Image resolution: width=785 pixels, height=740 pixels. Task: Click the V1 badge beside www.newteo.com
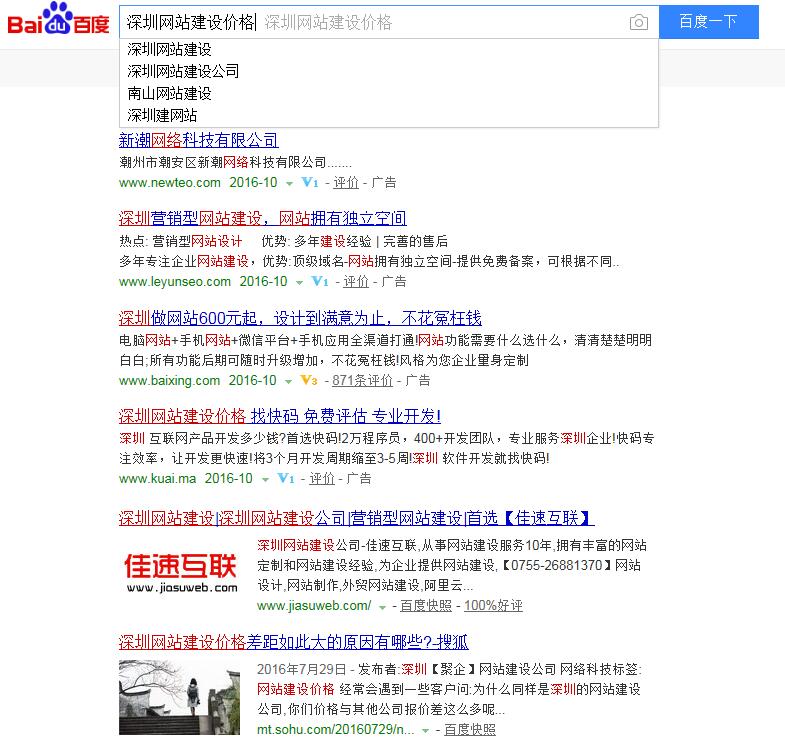tap(310, 182)
